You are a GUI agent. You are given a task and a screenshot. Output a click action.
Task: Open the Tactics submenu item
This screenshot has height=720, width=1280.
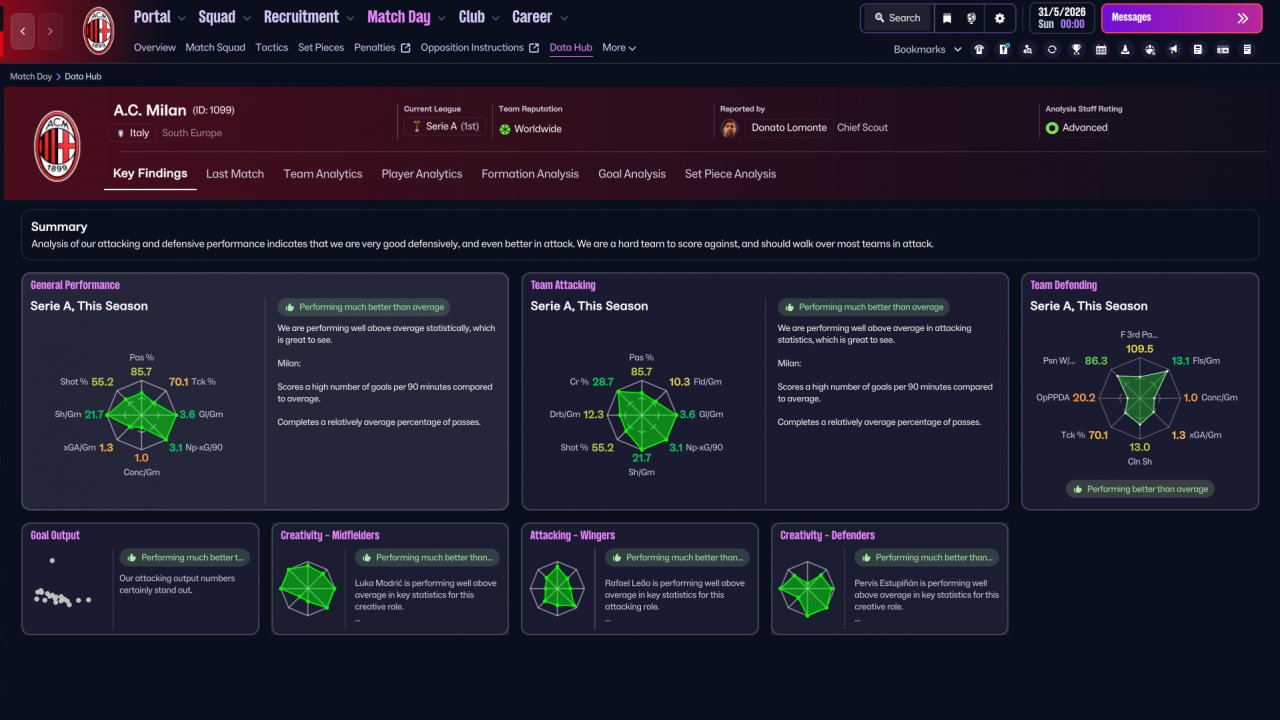pos(272,48)
